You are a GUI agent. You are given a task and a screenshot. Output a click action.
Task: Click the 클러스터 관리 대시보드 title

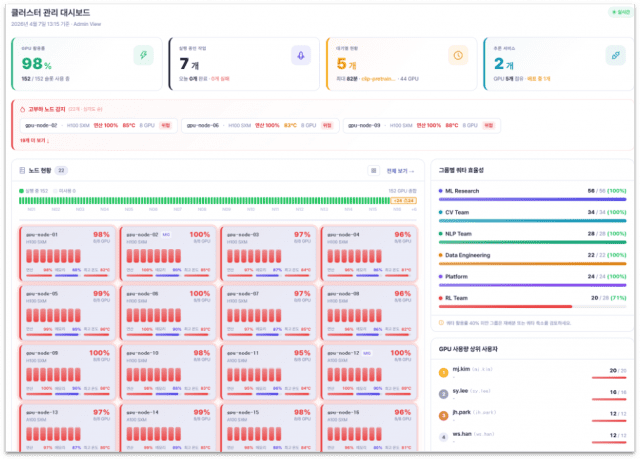(51, 13)
